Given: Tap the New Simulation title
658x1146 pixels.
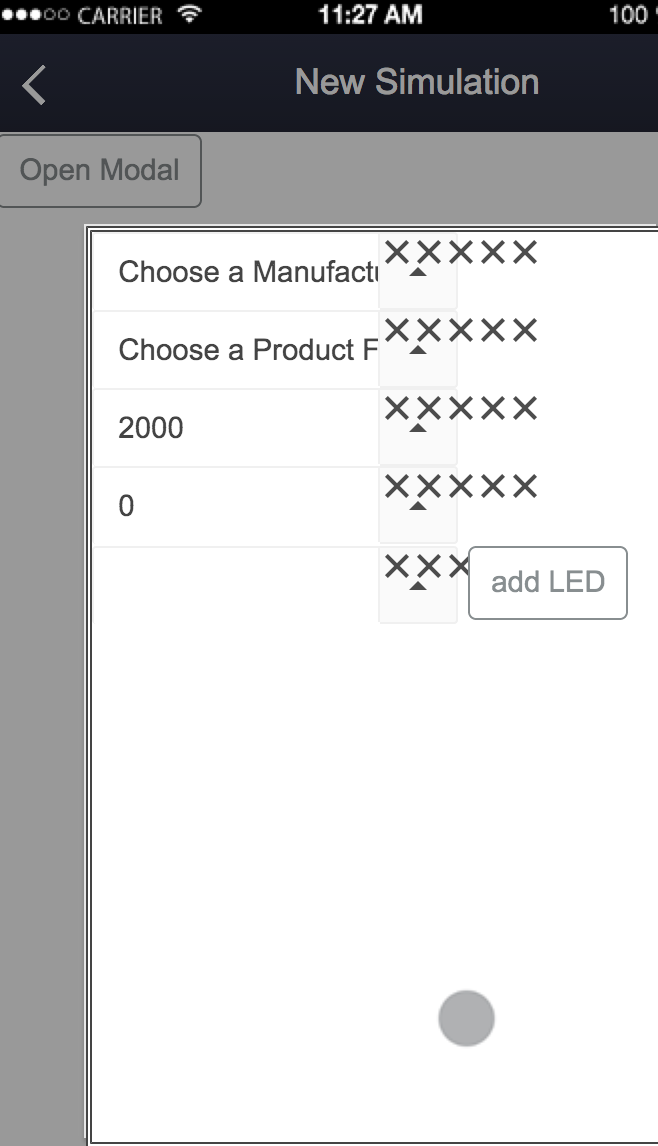Looking at the screenshot, I should (417, 82).
